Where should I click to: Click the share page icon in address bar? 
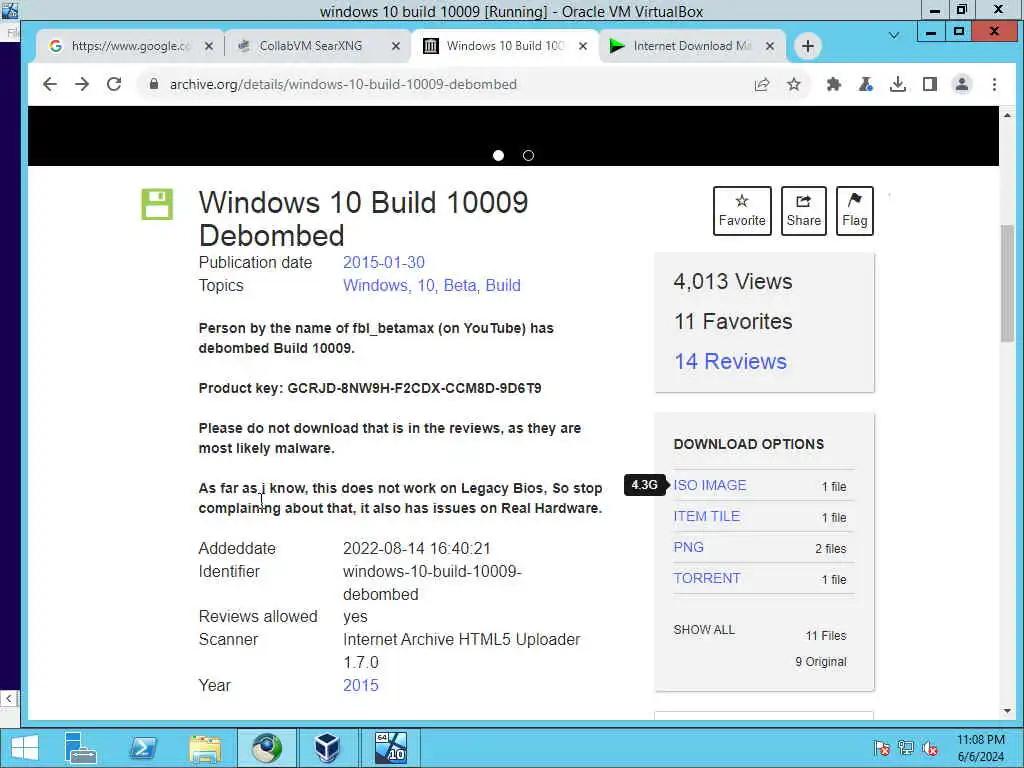click(761, 84)
